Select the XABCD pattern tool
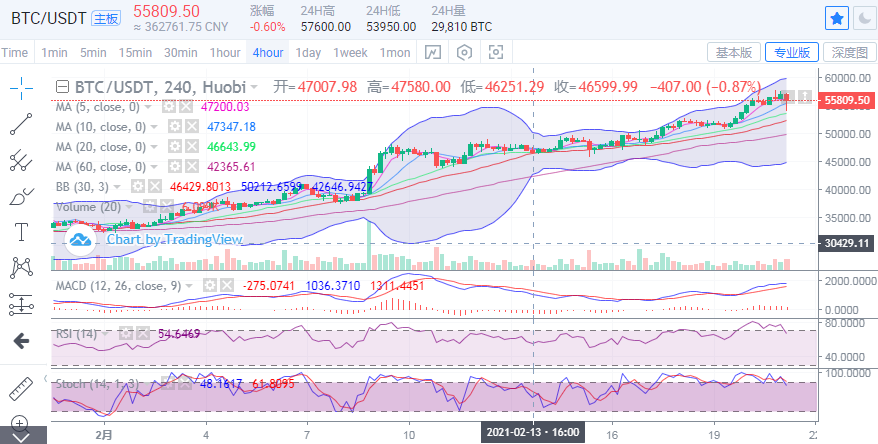This screenshot has height=444, width=878. 21,268
